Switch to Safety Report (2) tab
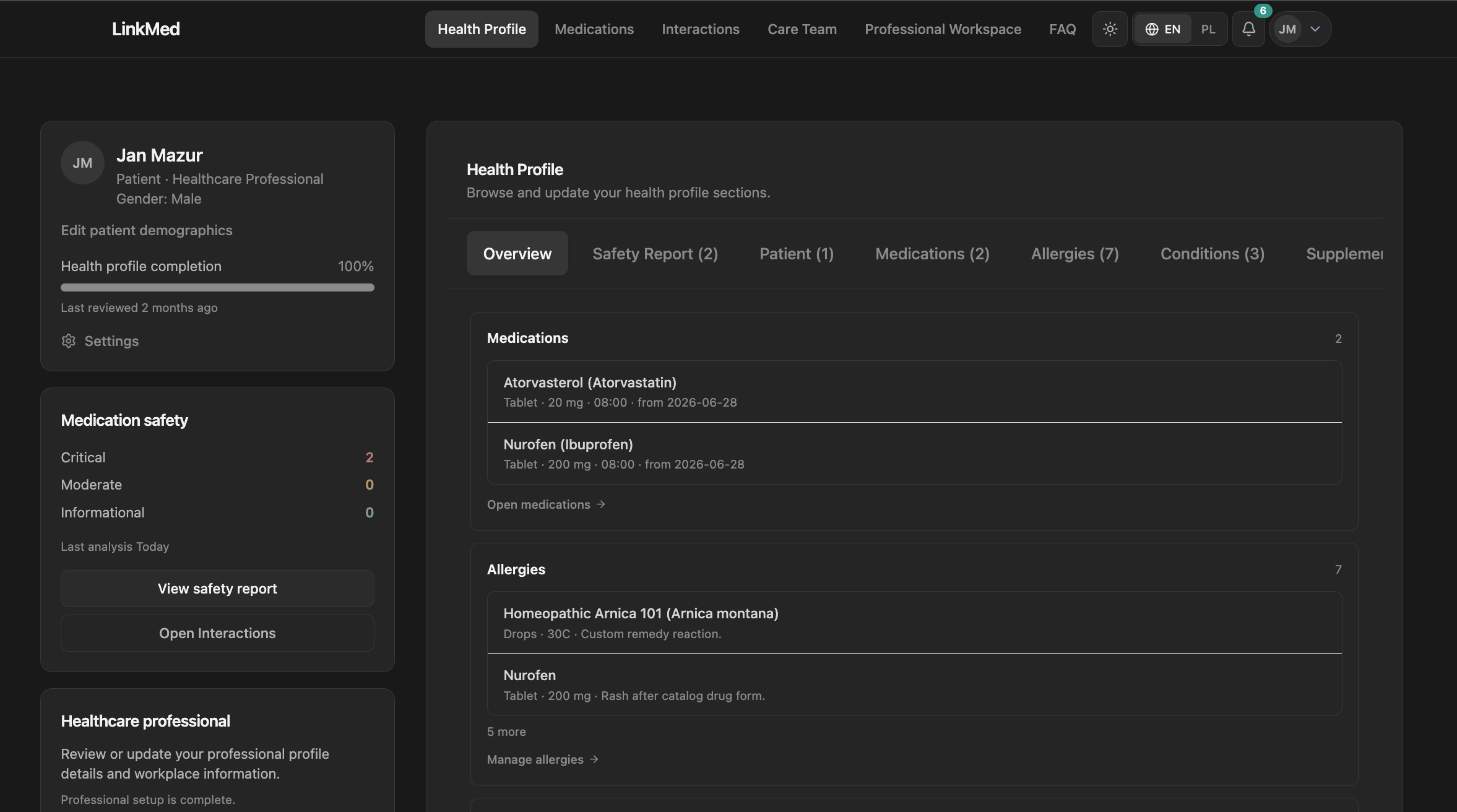Screen dimensions: 1457x812 (655, 253)
